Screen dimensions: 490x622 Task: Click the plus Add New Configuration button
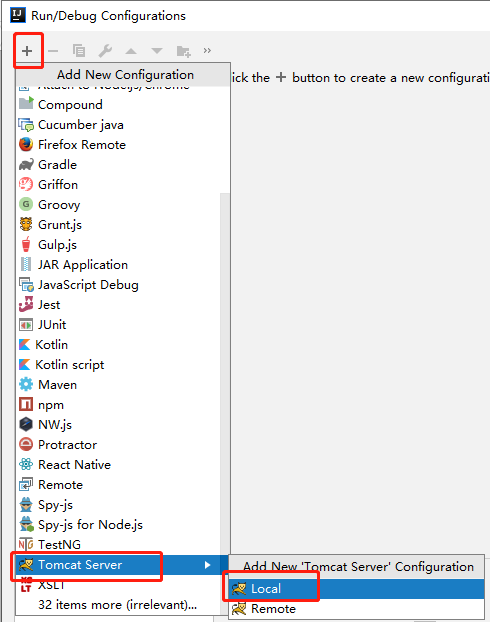tap(27, 51)
